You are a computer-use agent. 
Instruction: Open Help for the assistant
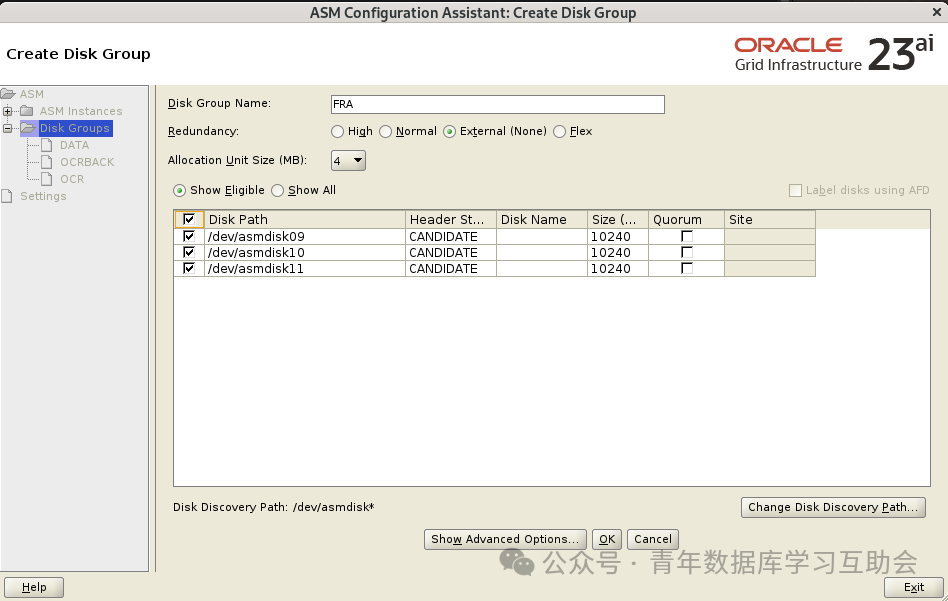(x=34, y=587)
